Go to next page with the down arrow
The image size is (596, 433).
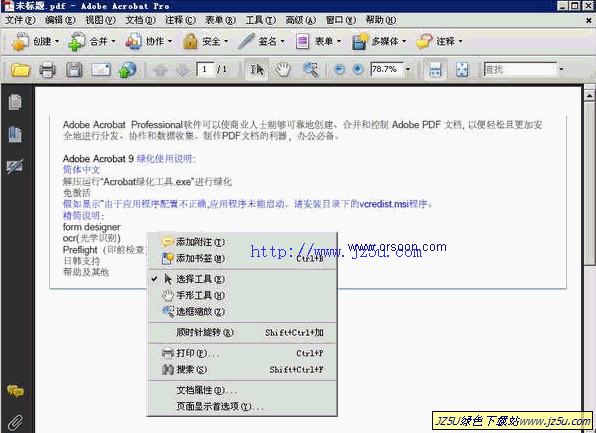(182, 70)
